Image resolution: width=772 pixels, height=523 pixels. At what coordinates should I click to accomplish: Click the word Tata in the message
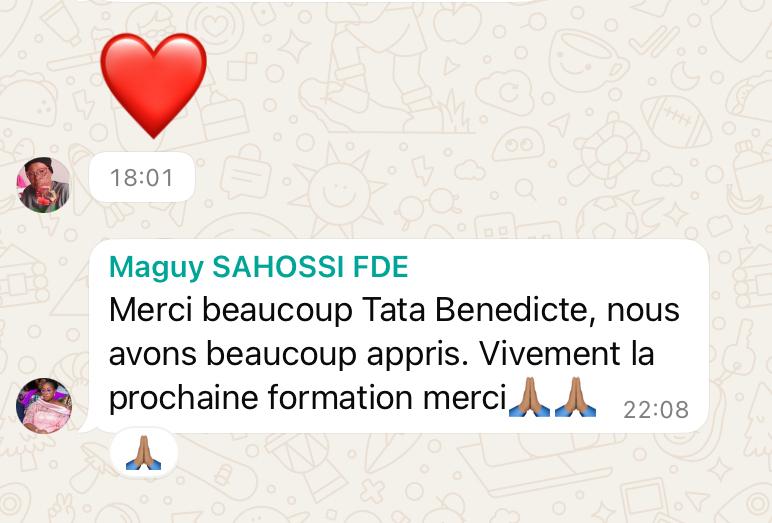393,310
